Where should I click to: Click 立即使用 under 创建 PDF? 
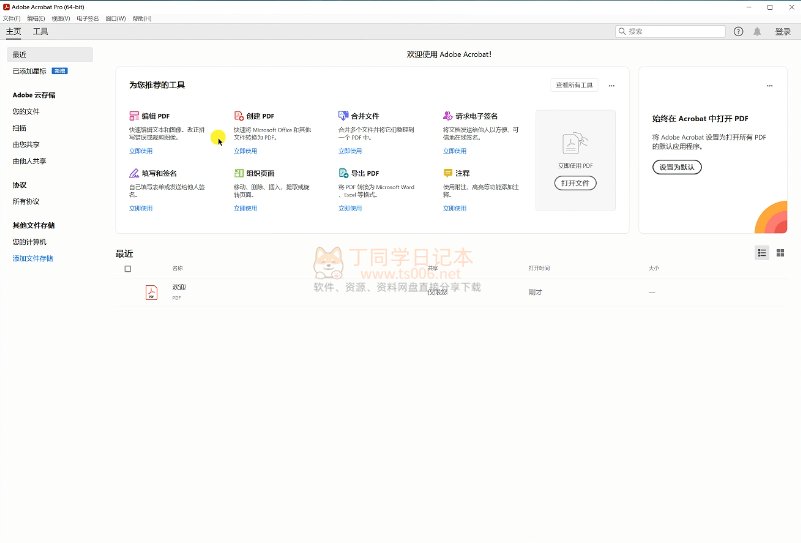[245, 151]
